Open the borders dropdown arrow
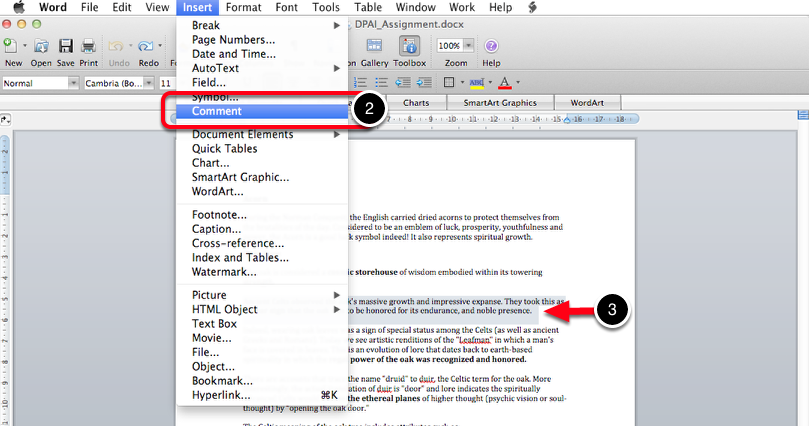Image resolution: width=809 pixels, height=426 pixels. pyautogui.click(x=462, y=83)
